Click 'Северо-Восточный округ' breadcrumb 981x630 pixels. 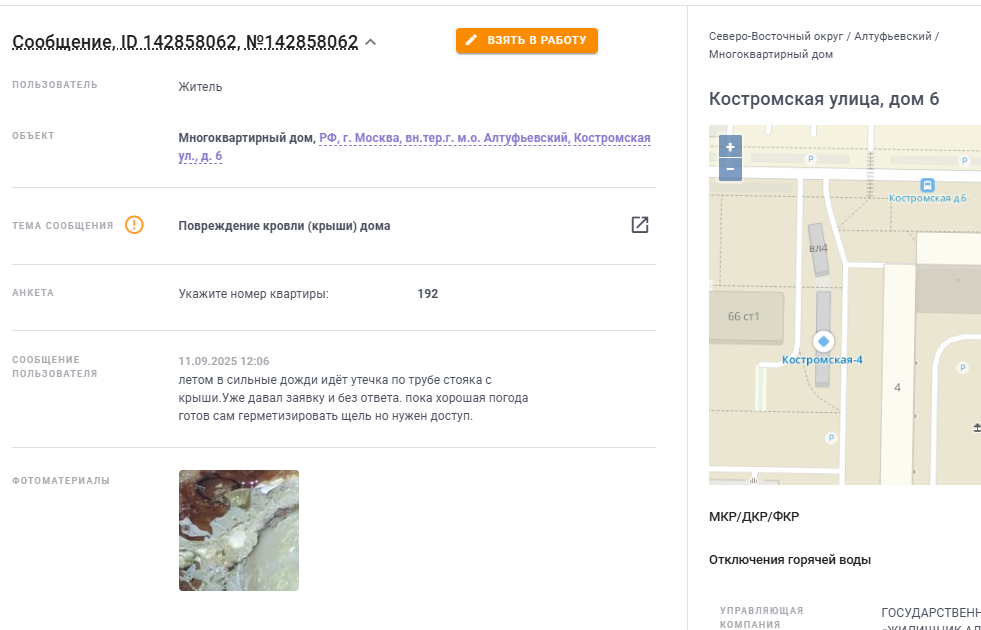point(776,36)
